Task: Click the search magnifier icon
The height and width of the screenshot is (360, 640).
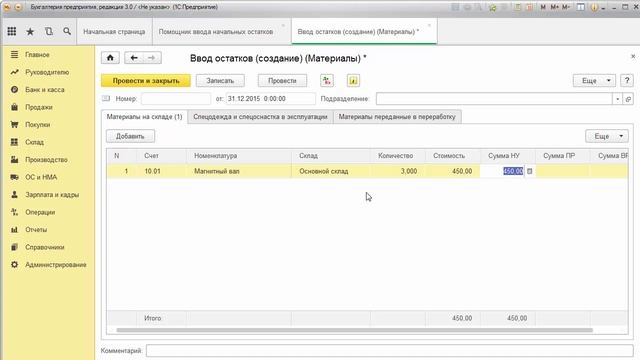Action: tap(67, 31)
